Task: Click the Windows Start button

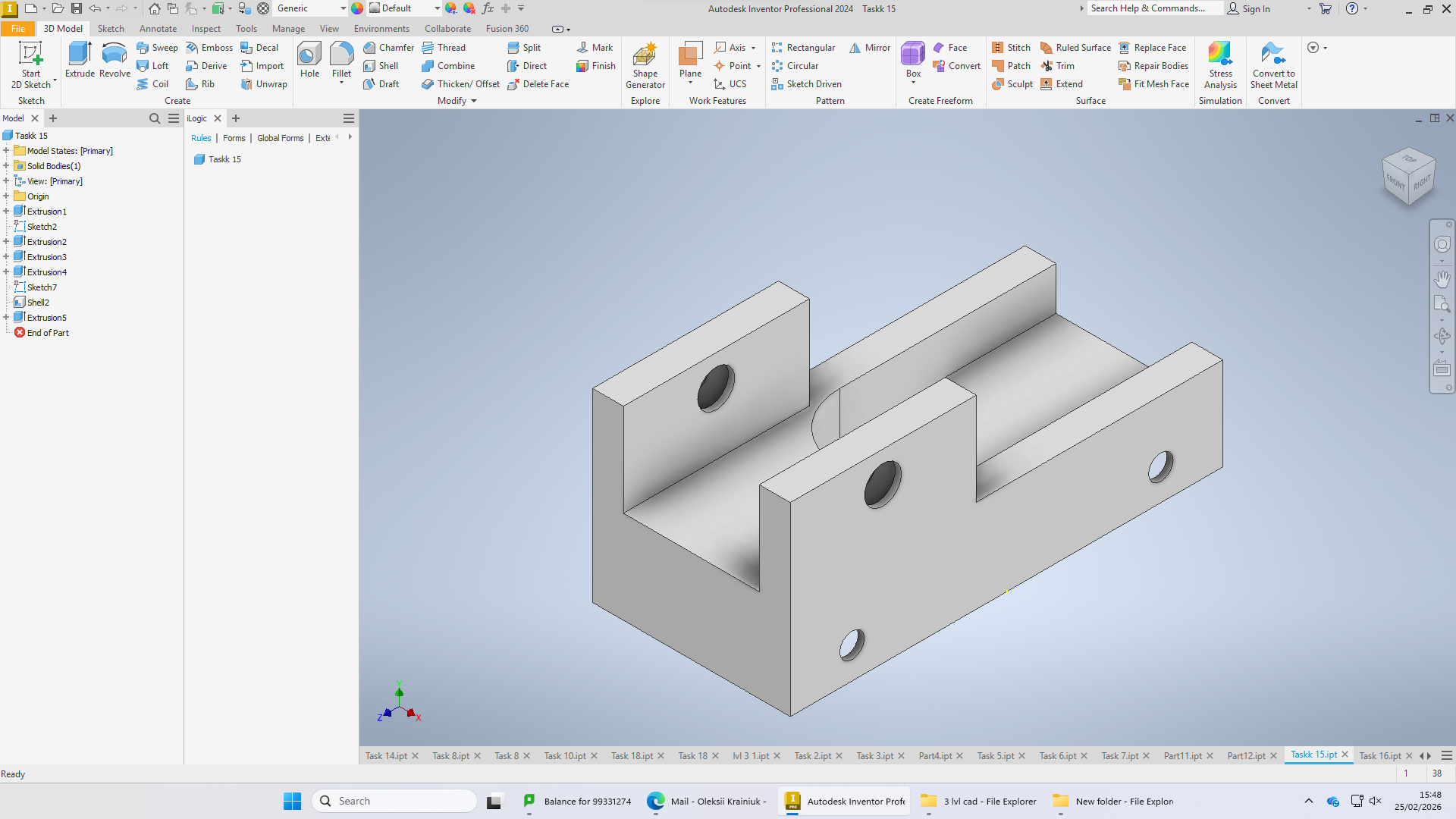Action: (292, 801)
